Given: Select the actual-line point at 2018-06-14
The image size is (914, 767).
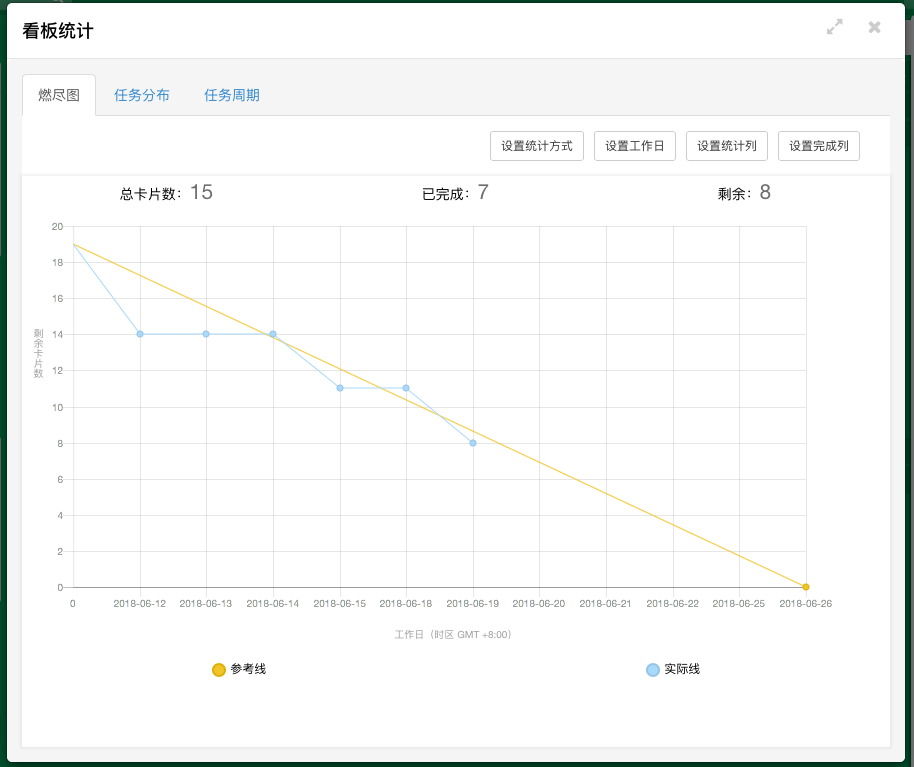Looking at the screenshot, I should coord(273,334).
